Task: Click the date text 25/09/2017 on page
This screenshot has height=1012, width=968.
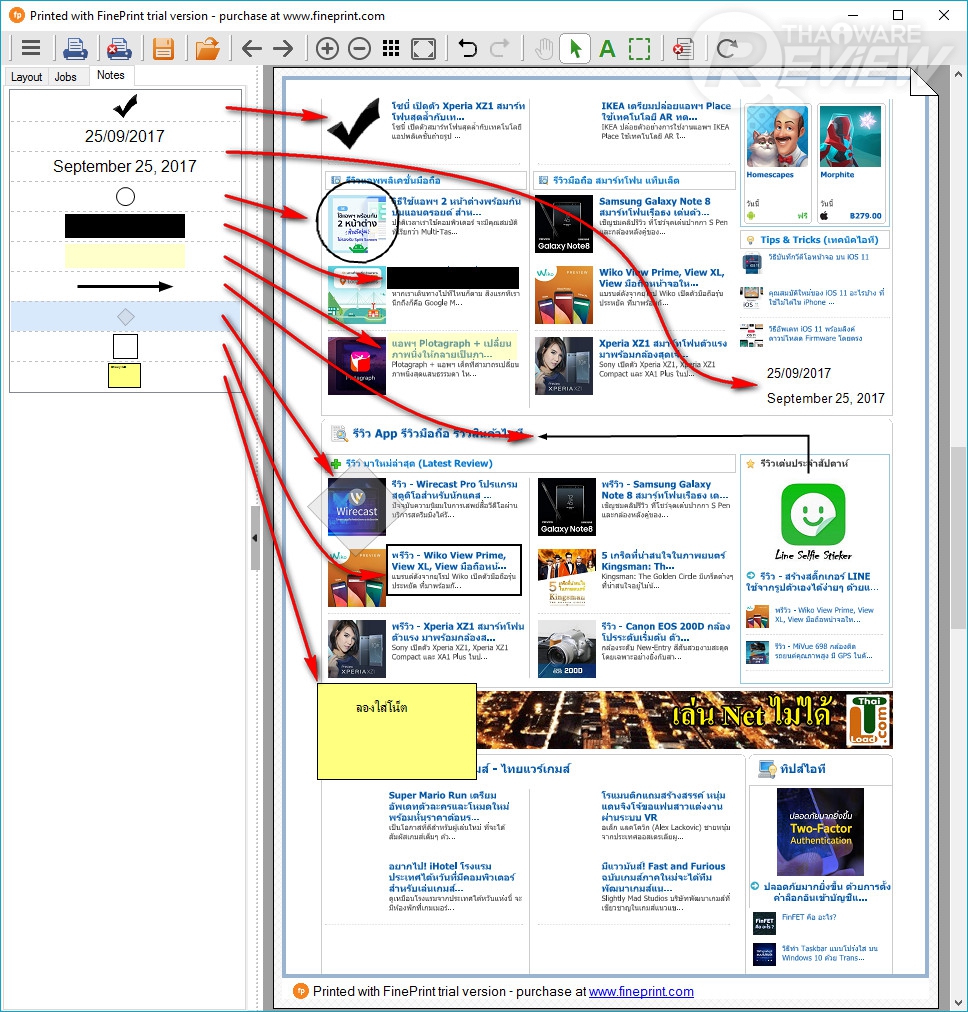Action: [x=798, y=373]
